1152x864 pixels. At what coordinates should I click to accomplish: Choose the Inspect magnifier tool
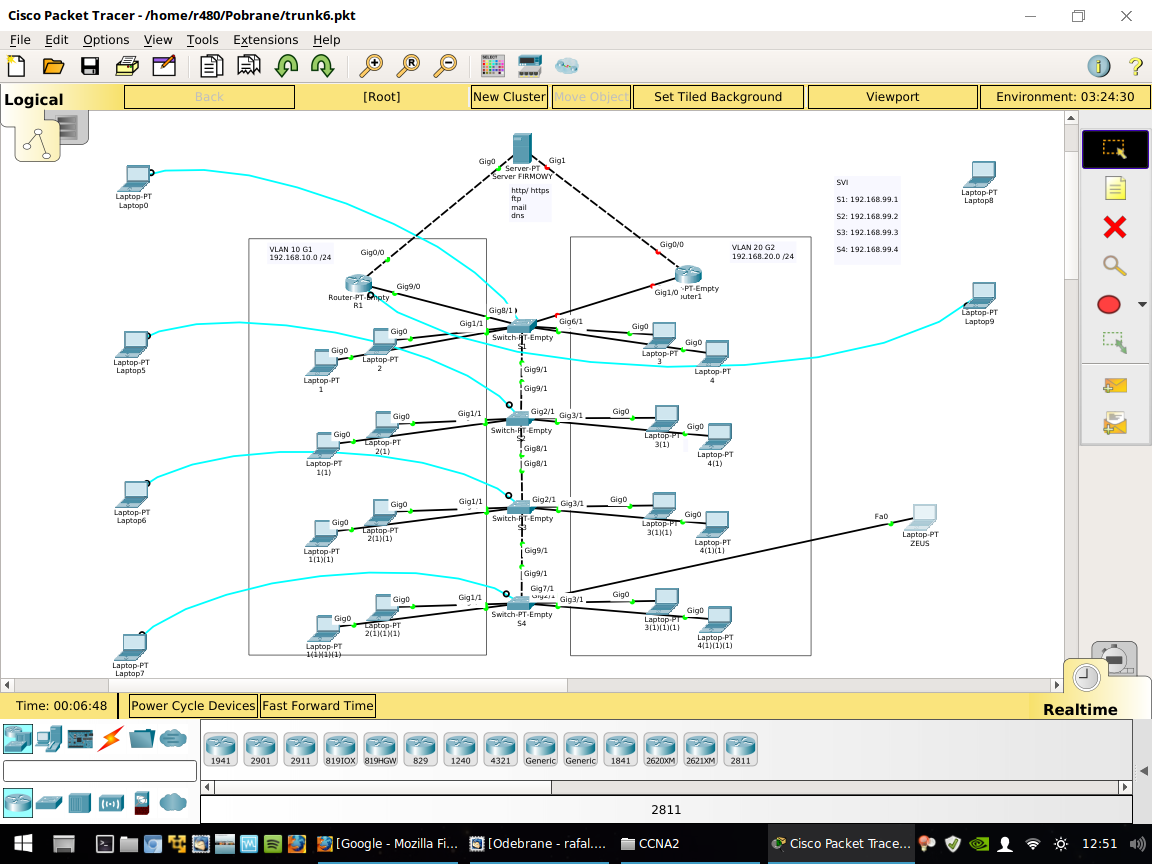pyautogui.click(x=1114, y=266)
